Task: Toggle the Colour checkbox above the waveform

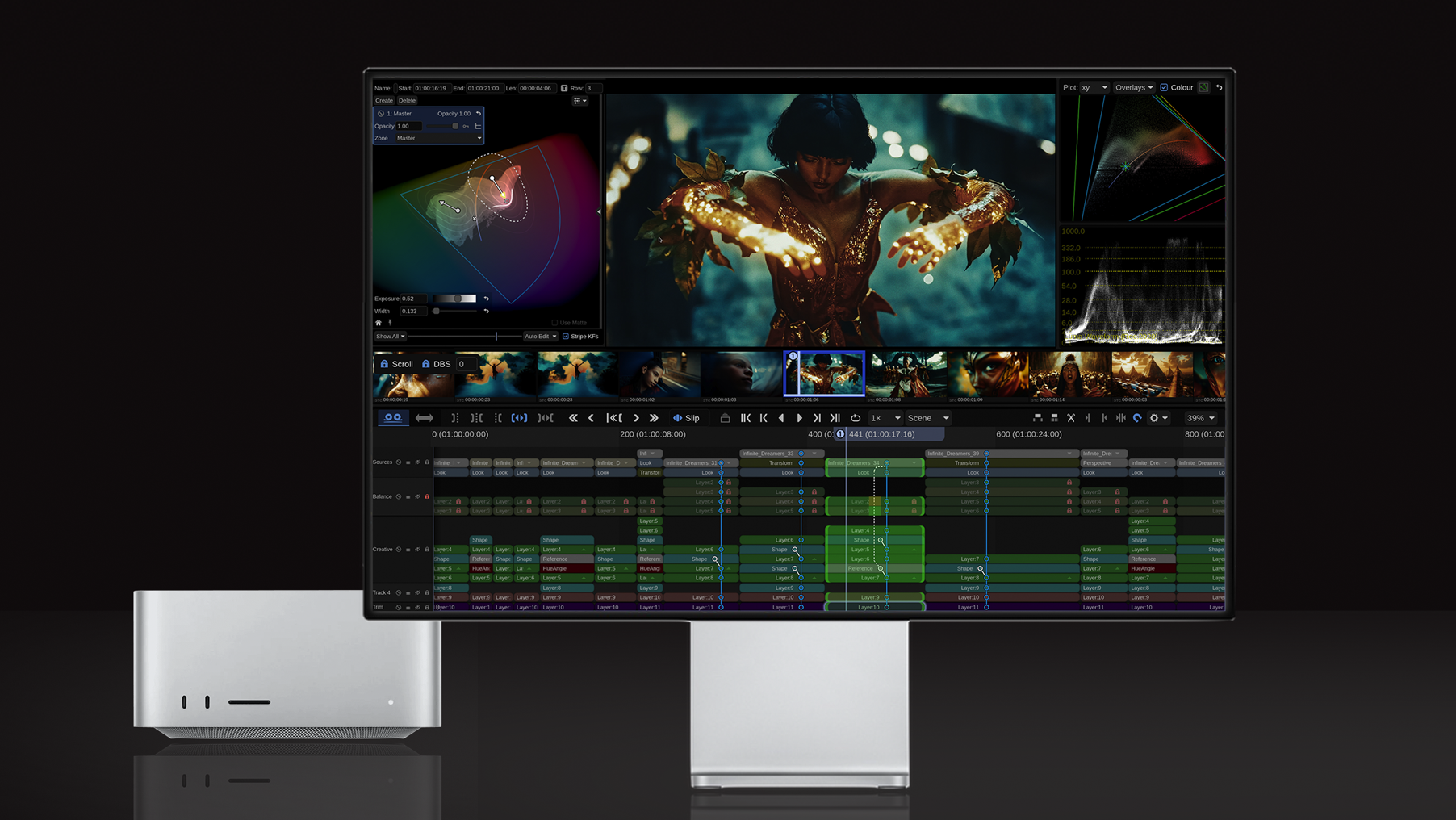Action: [x=1164, y=87]
